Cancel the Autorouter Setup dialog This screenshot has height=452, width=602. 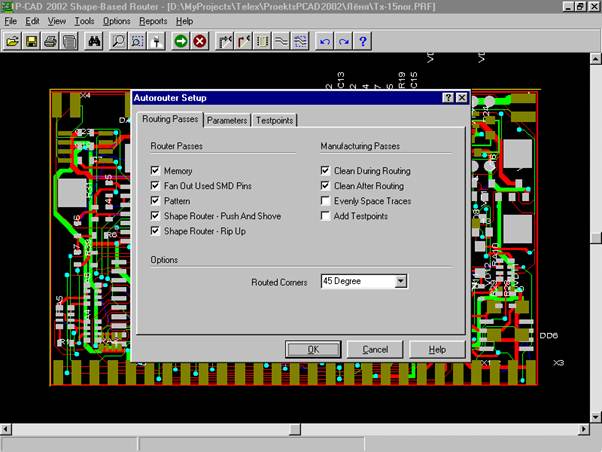[x=375, y=349]
